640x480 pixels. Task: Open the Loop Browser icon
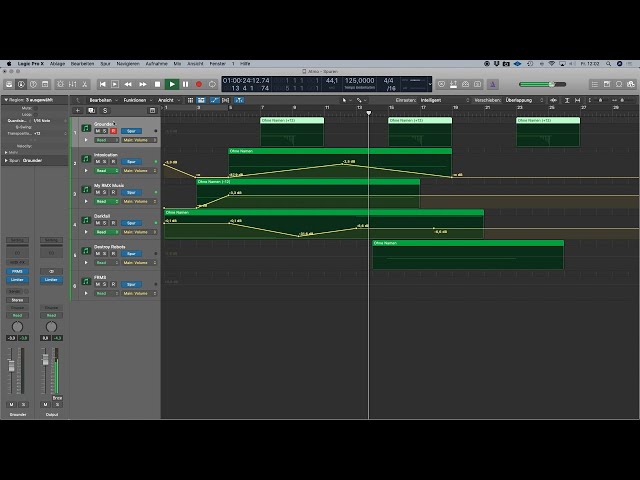(x=619, y=84)
